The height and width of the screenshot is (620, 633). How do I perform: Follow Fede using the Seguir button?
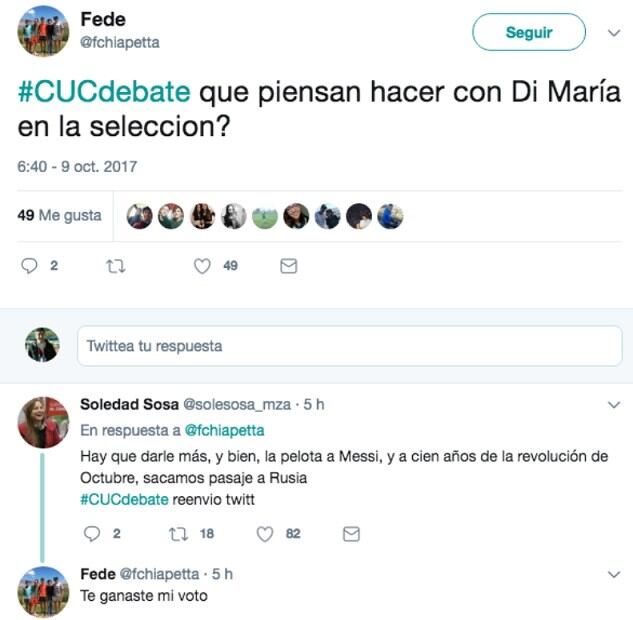click(529, 32)
